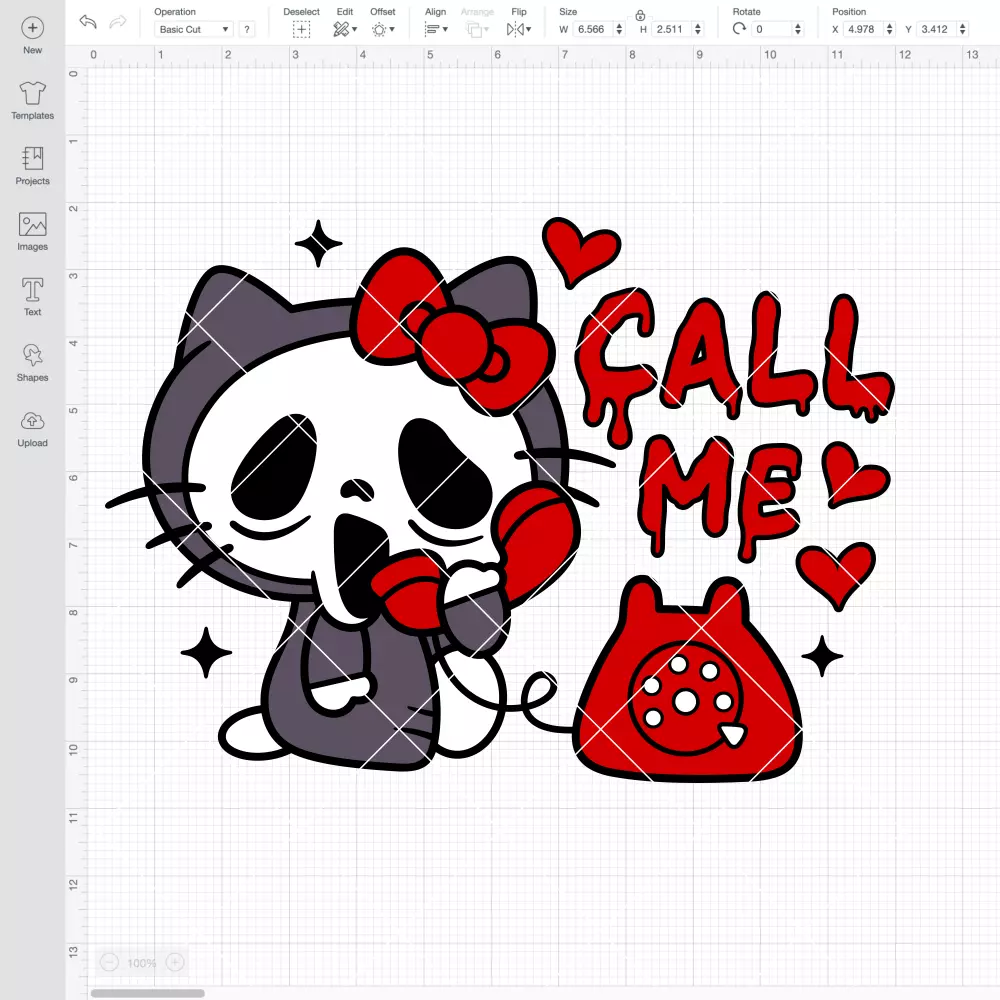
Task: Click the Redo arrow
Action: point(117,22)
